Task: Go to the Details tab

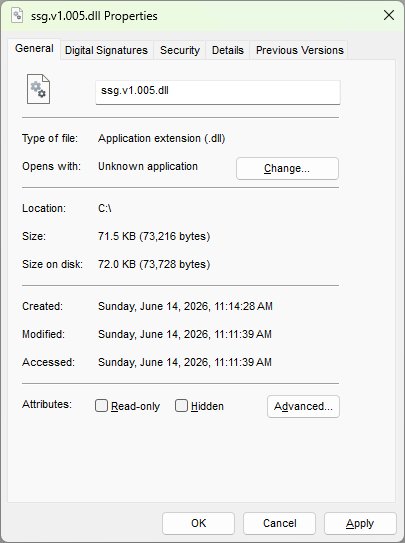Action: 227,50
